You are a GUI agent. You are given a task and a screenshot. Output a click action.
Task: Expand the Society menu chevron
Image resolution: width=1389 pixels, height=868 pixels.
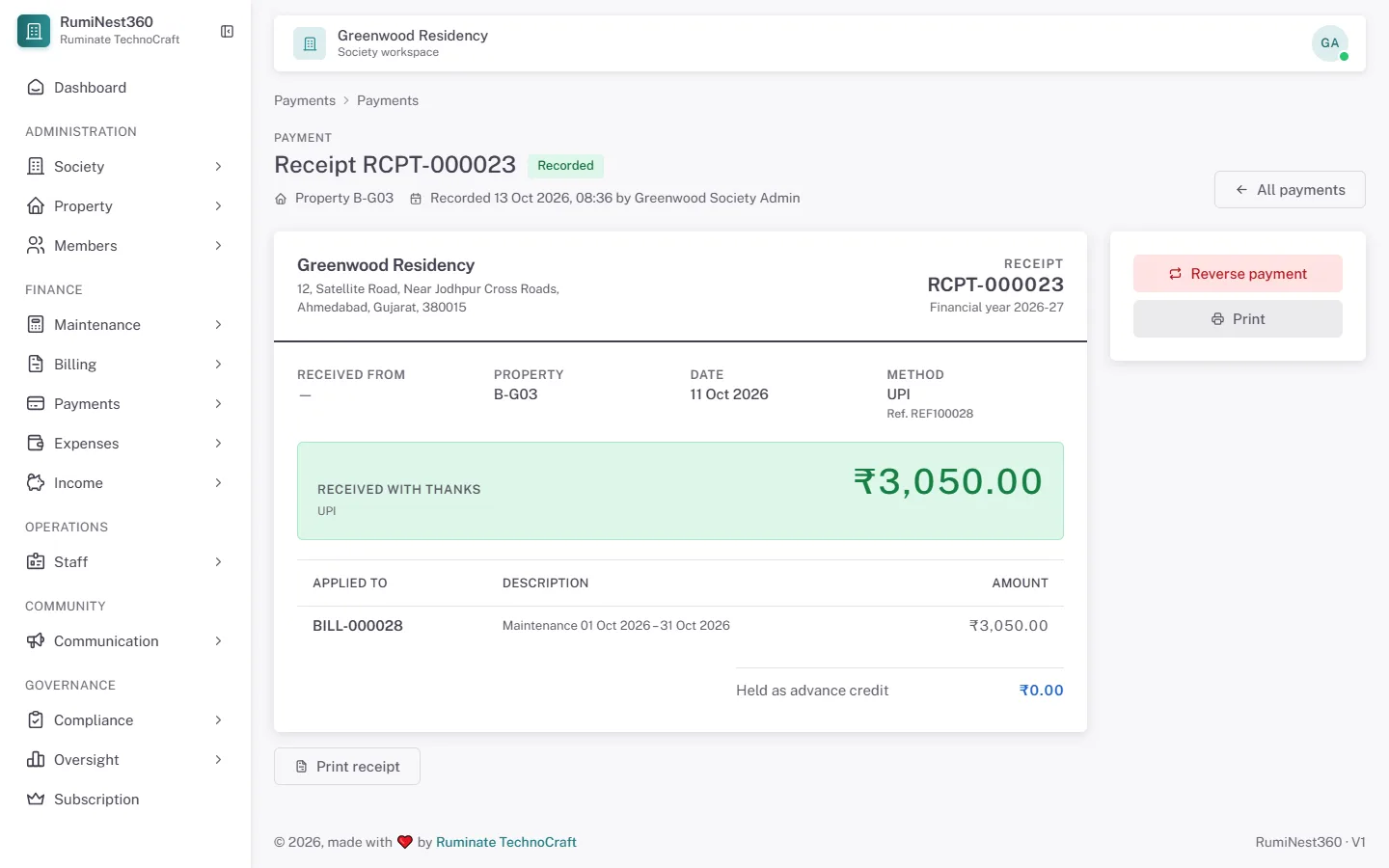pyautogui.click(x=218, y=167)
